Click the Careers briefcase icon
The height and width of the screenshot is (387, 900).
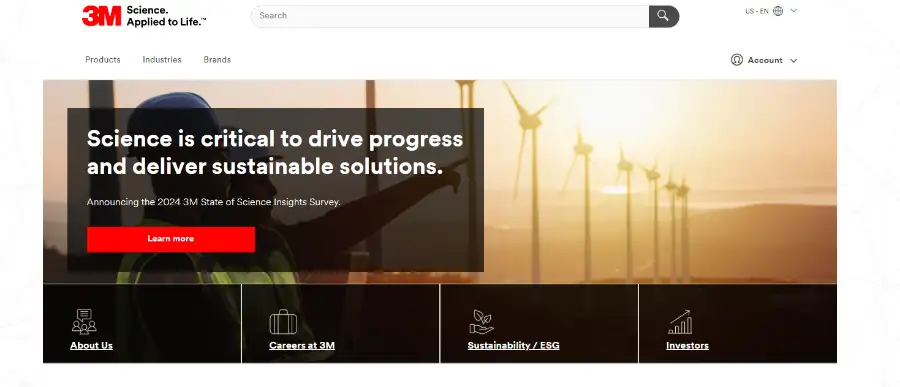[x=283, y=322]
